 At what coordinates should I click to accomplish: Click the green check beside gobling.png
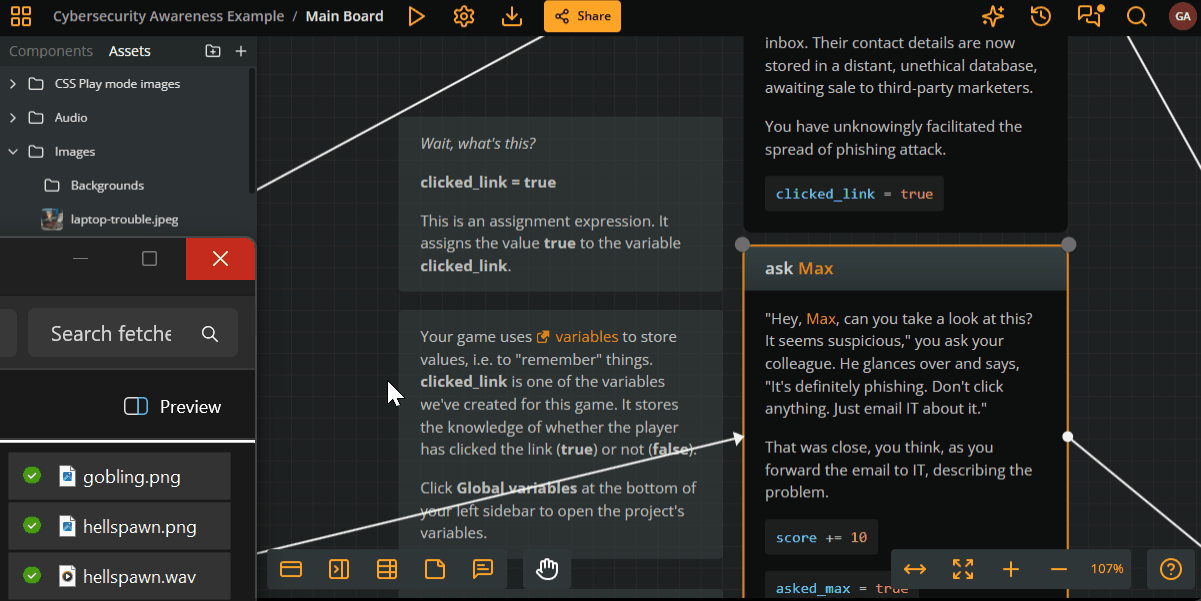click(x=32, y=476)
